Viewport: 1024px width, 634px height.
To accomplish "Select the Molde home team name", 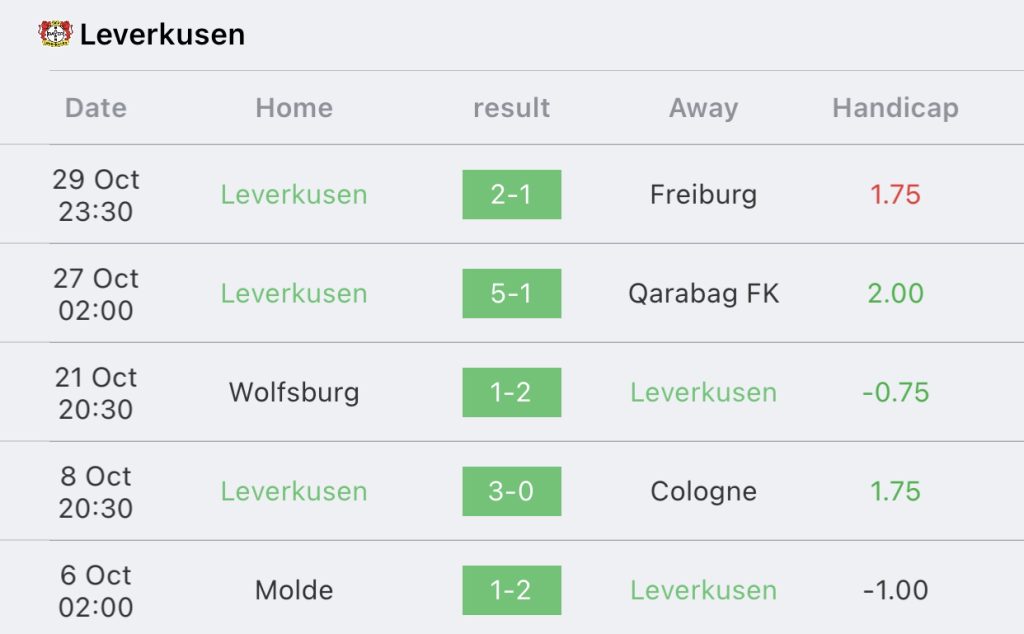I will coord(294,591).
